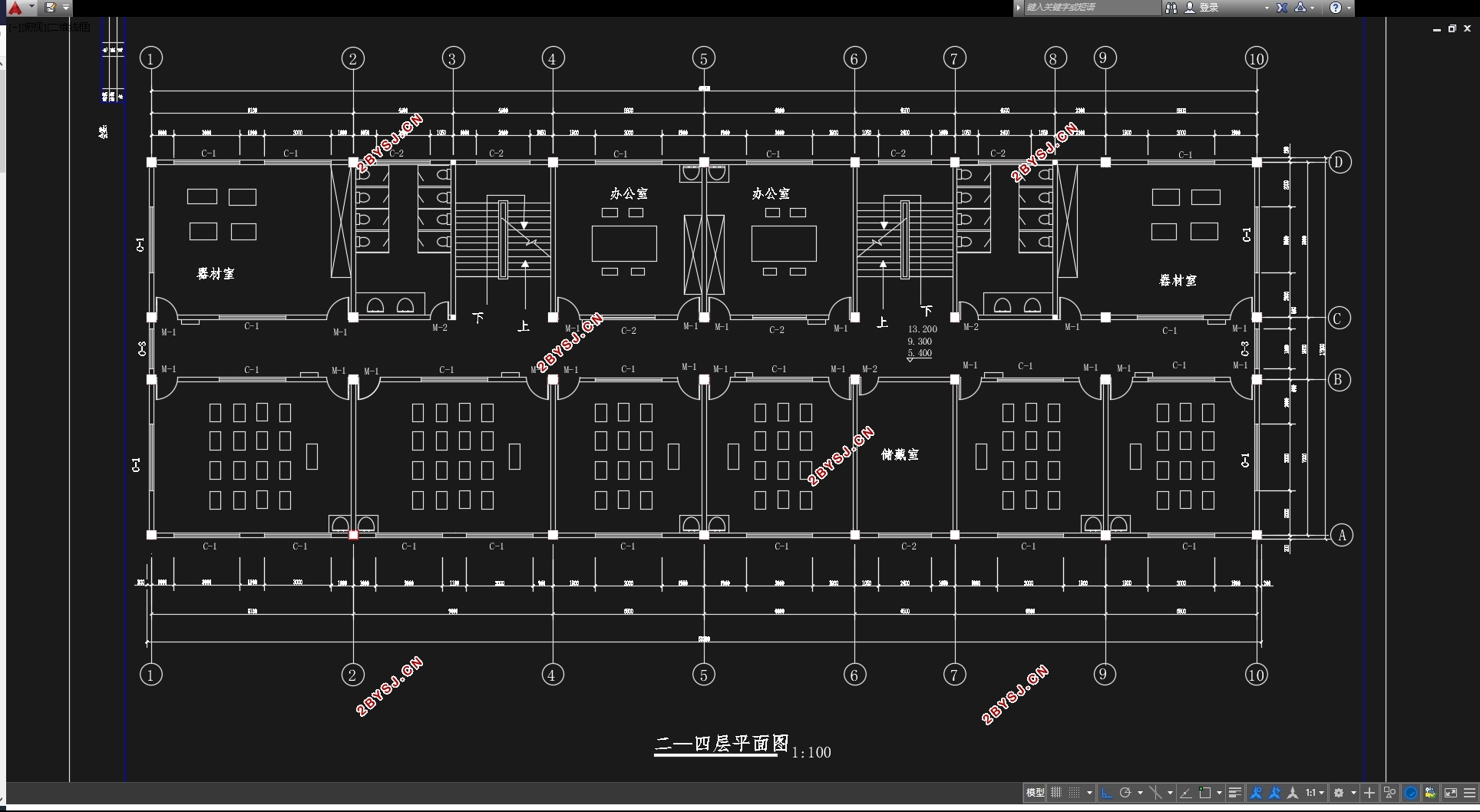Viewport: 1480px width, 812px height.
Task: Expand the Help dropdown arrow
Action: pos(1349,8)
